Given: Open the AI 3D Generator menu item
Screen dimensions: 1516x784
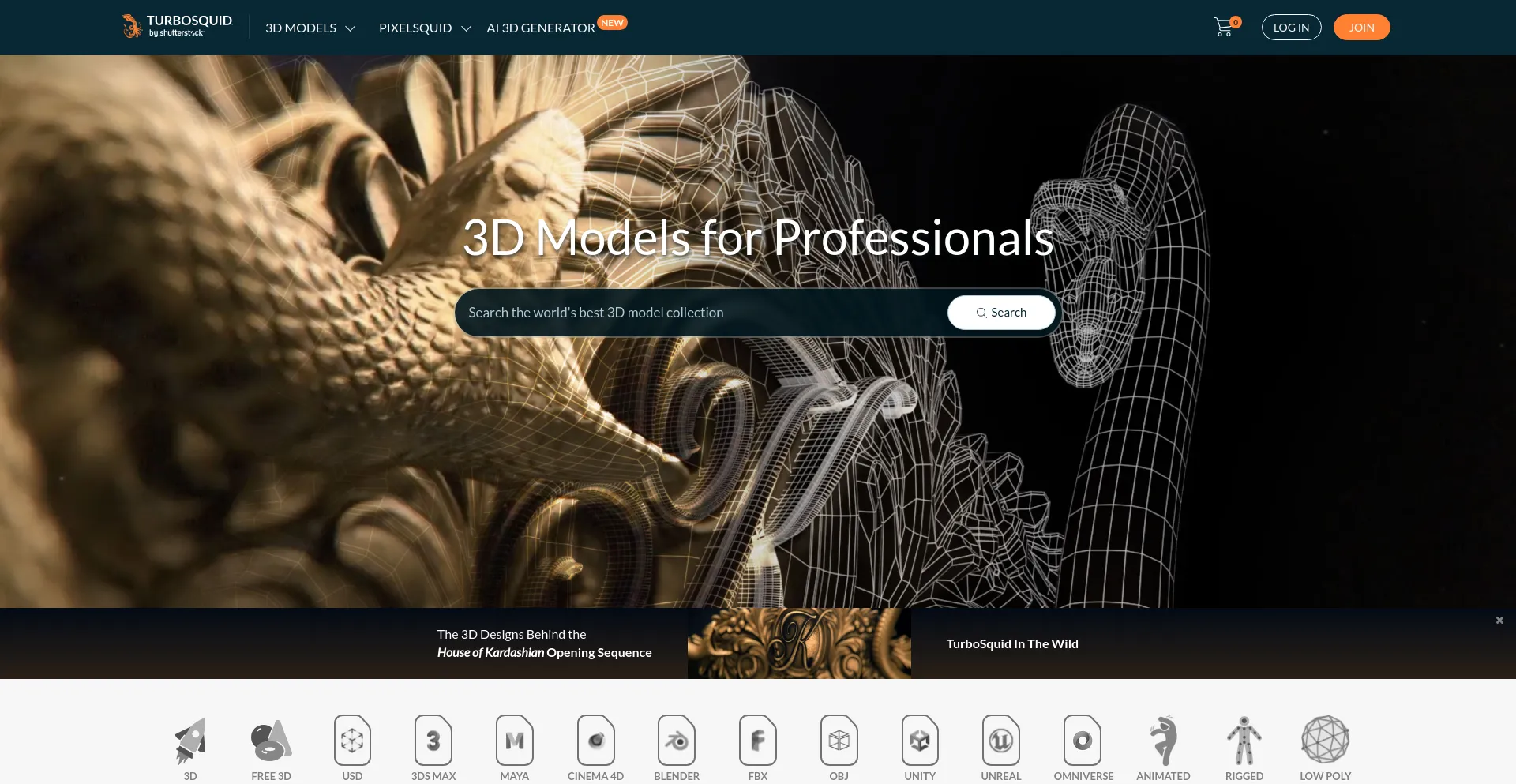Looking at the screenshot, I should (x=541, y=28).
